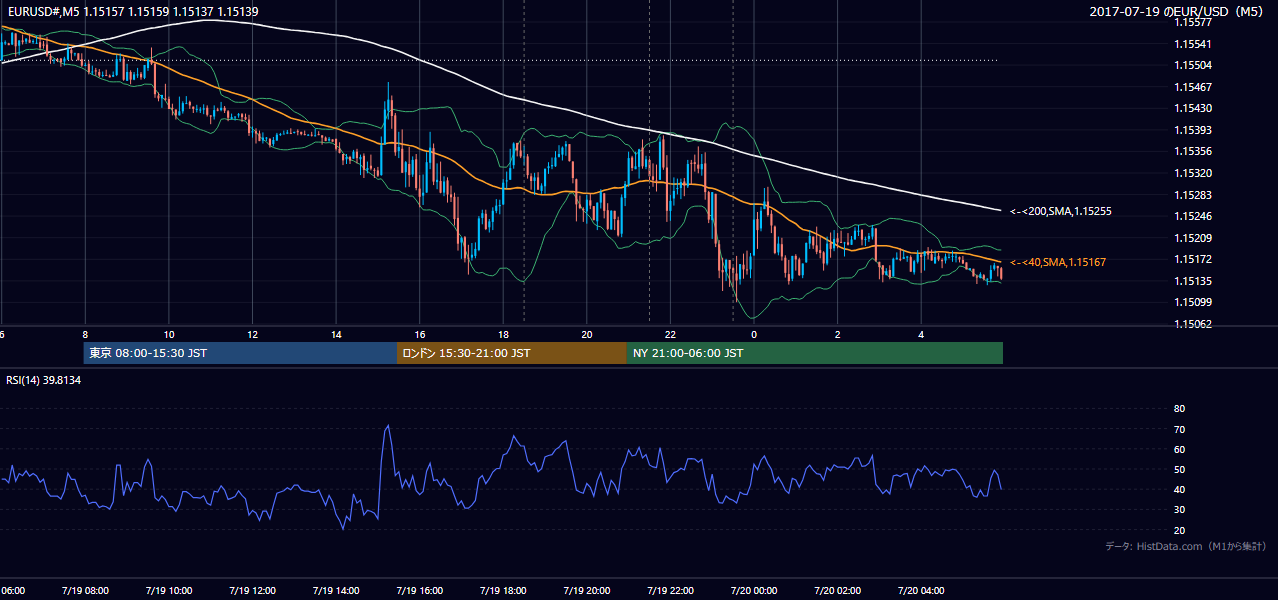Click the 'RSI(14) 39.8134' indicator label
The height and width of the screenshot is (600, 1278).
coord(44,380)
